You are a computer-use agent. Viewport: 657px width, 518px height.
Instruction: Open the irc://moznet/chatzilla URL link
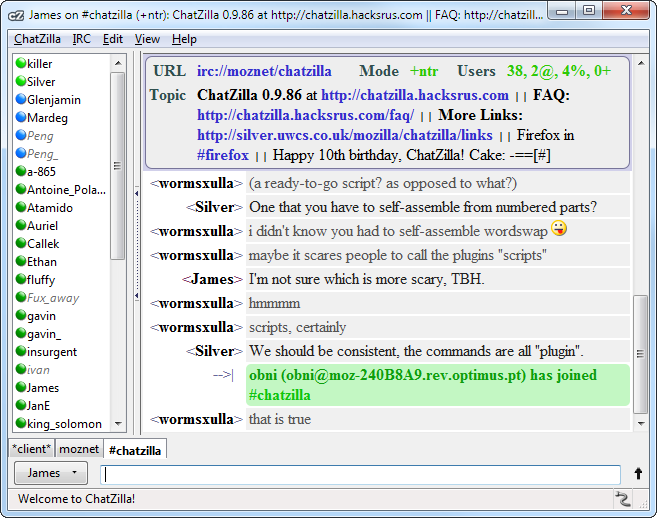tap(265, 72)
